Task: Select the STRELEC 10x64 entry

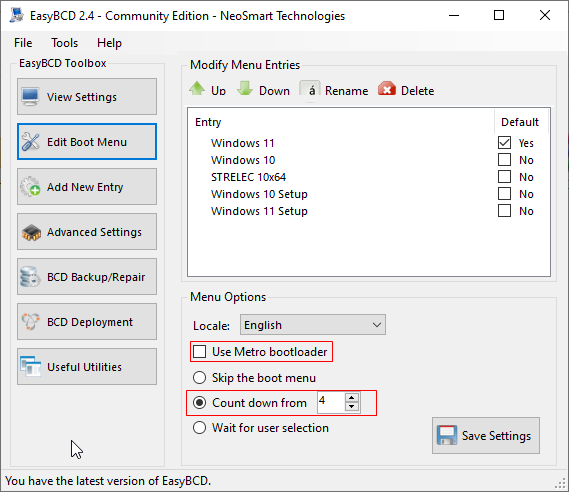Action: (x=248, y=177)
